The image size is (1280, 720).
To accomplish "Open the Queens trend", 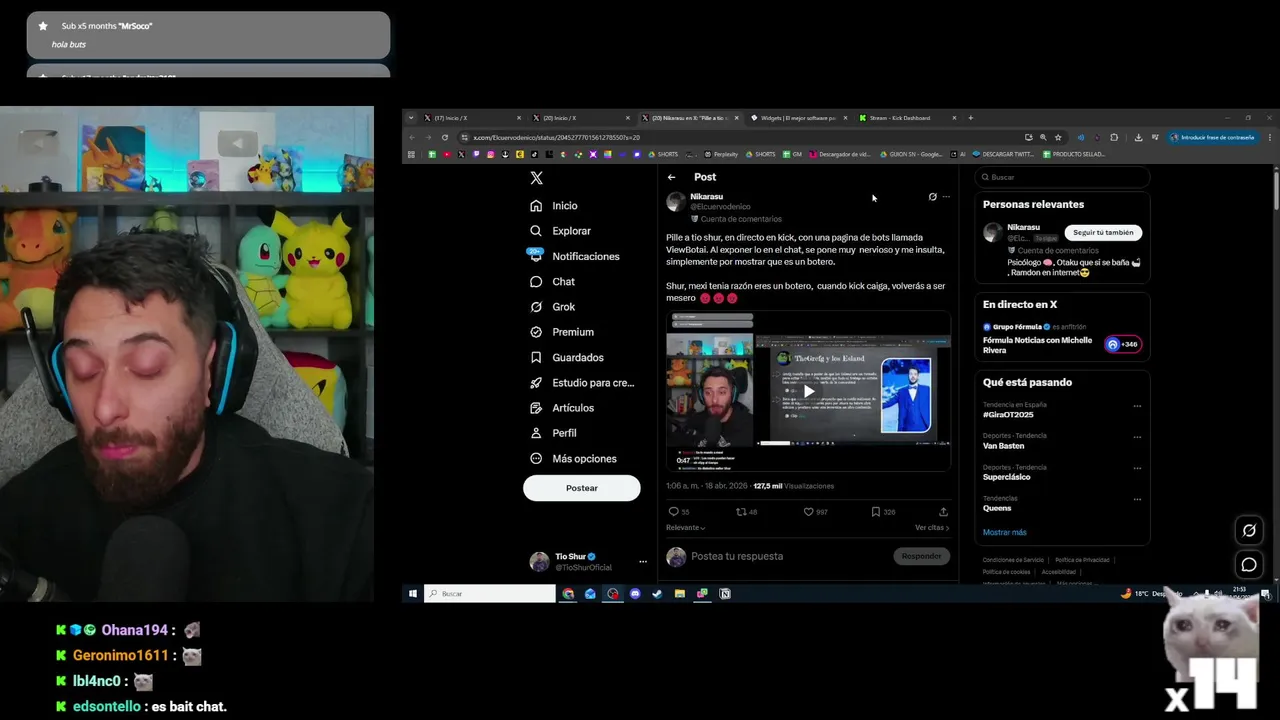I will coord(997,508).
